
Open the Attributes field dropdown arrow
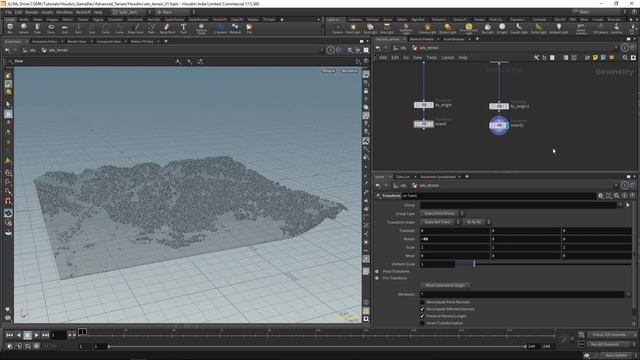(628, 294)
